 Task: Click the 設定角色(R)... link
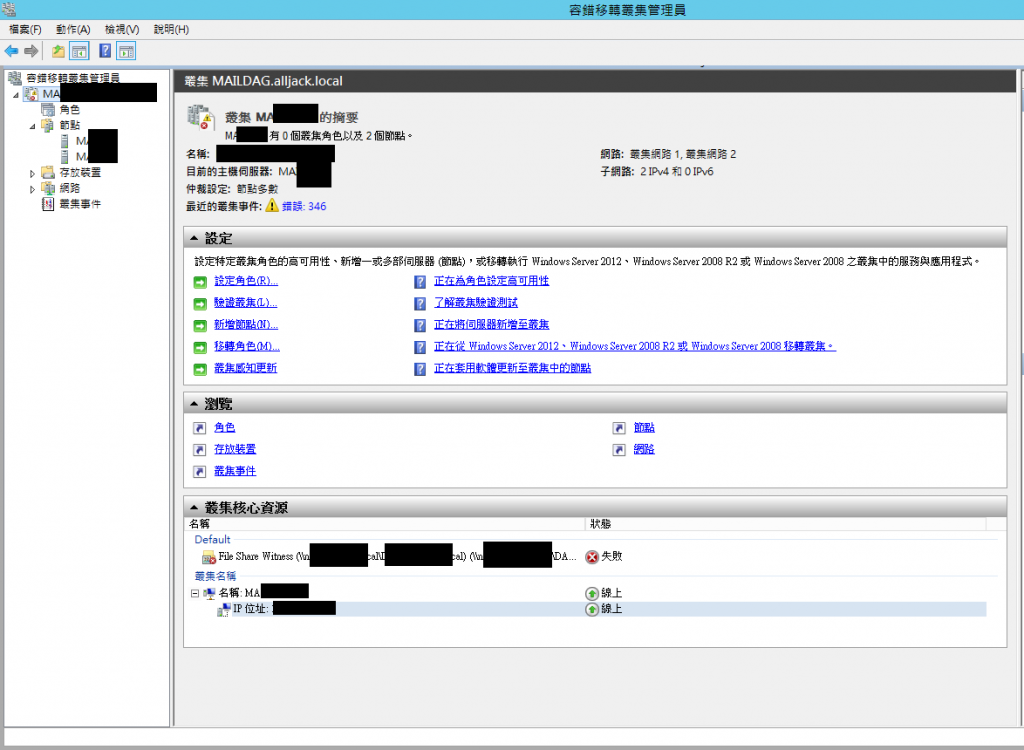coord(246,281)
